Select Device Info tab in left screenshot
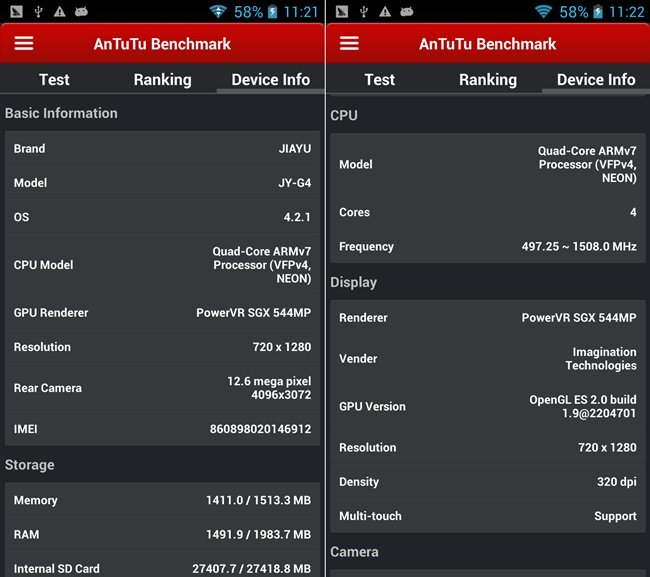 (271, 80)
